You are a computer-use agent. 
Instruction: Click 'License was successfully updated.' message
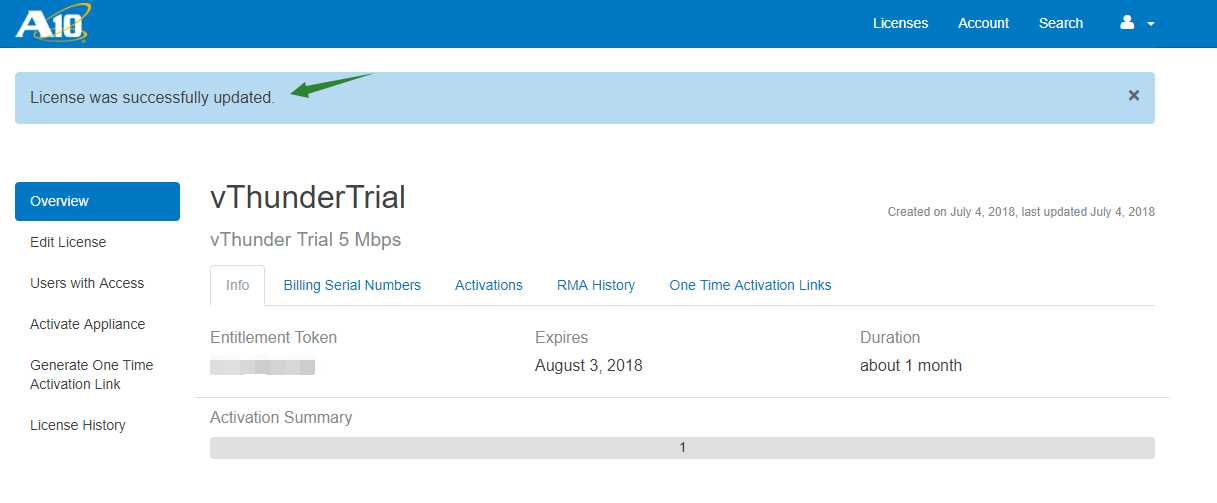tap(152, 98)
